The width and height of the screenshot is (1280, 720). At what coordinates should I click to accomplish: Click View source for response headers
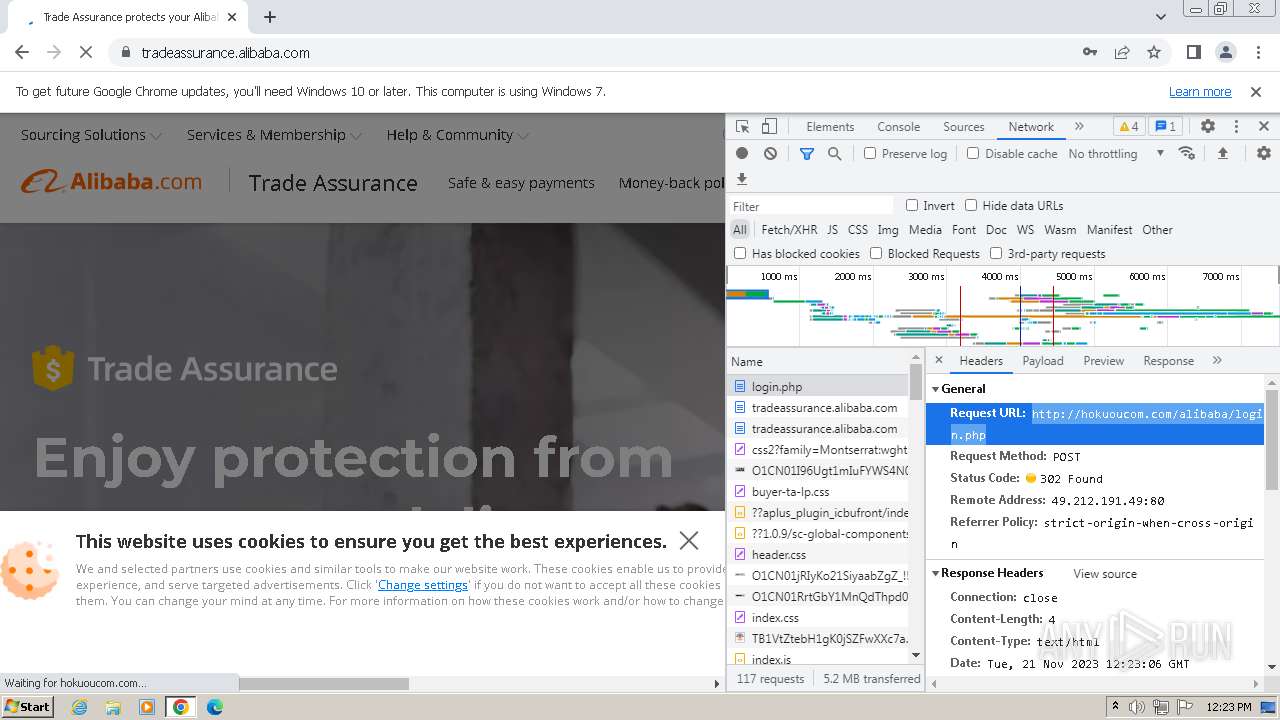pos(1105,574)
